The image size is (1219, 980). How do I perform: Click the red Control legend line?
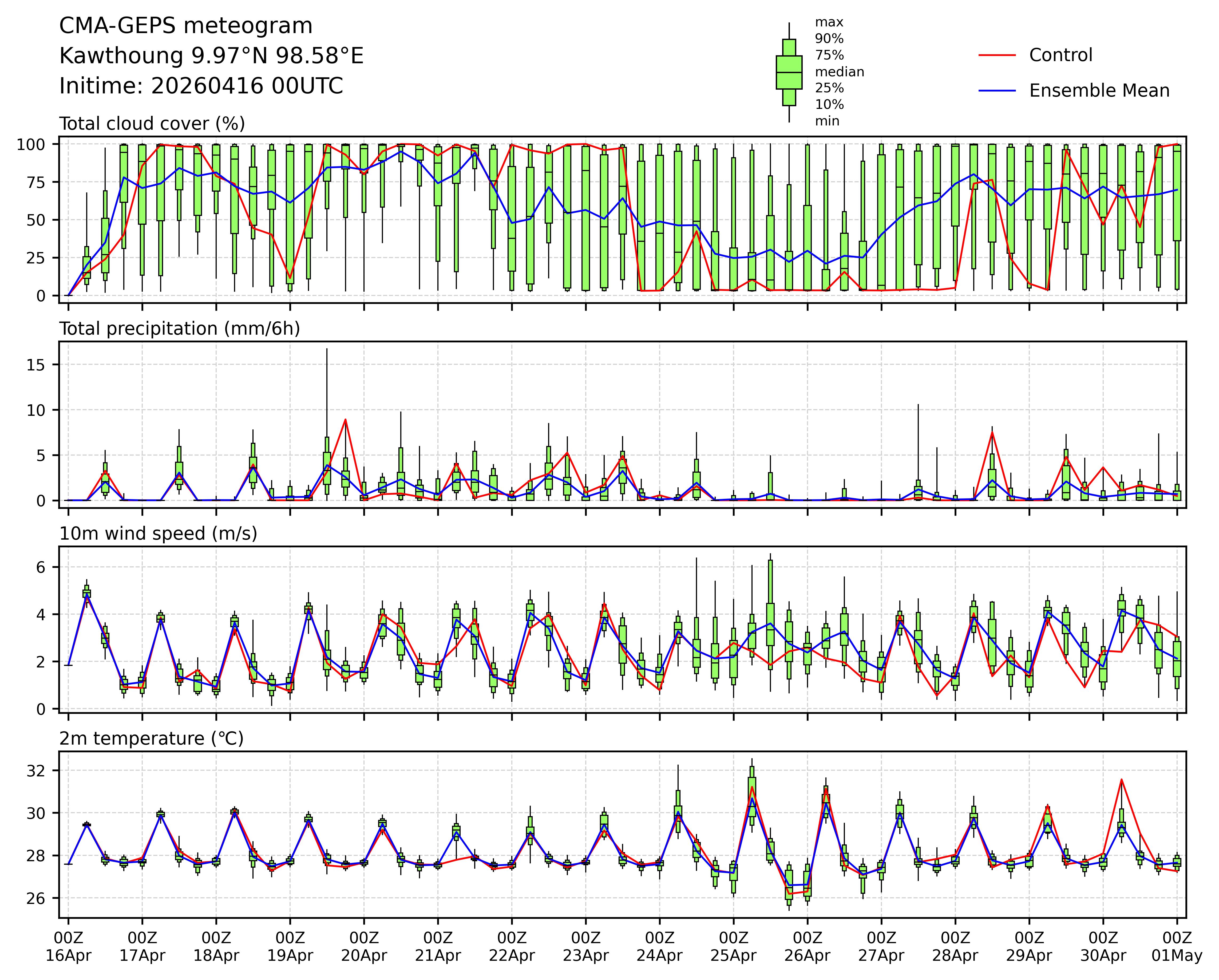coord(997,56)
